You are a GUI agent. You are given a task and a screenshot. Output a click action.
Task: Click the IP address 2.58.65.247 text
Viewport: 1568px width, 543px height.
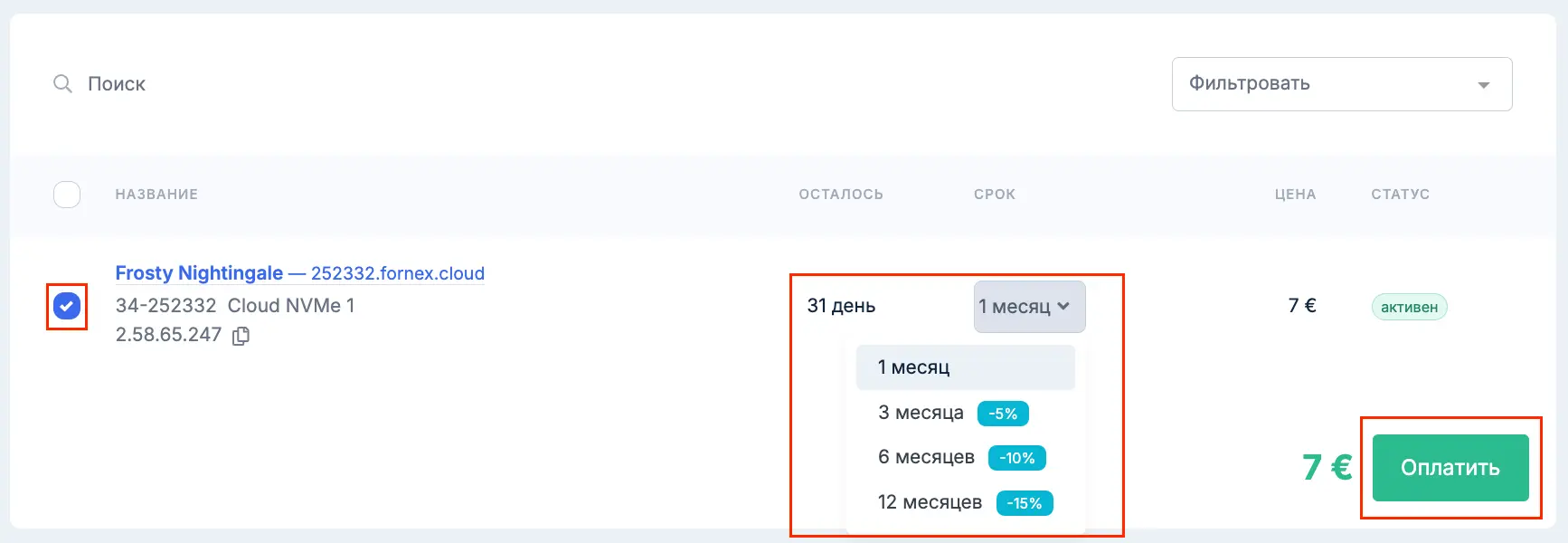(x=168, y=335)
